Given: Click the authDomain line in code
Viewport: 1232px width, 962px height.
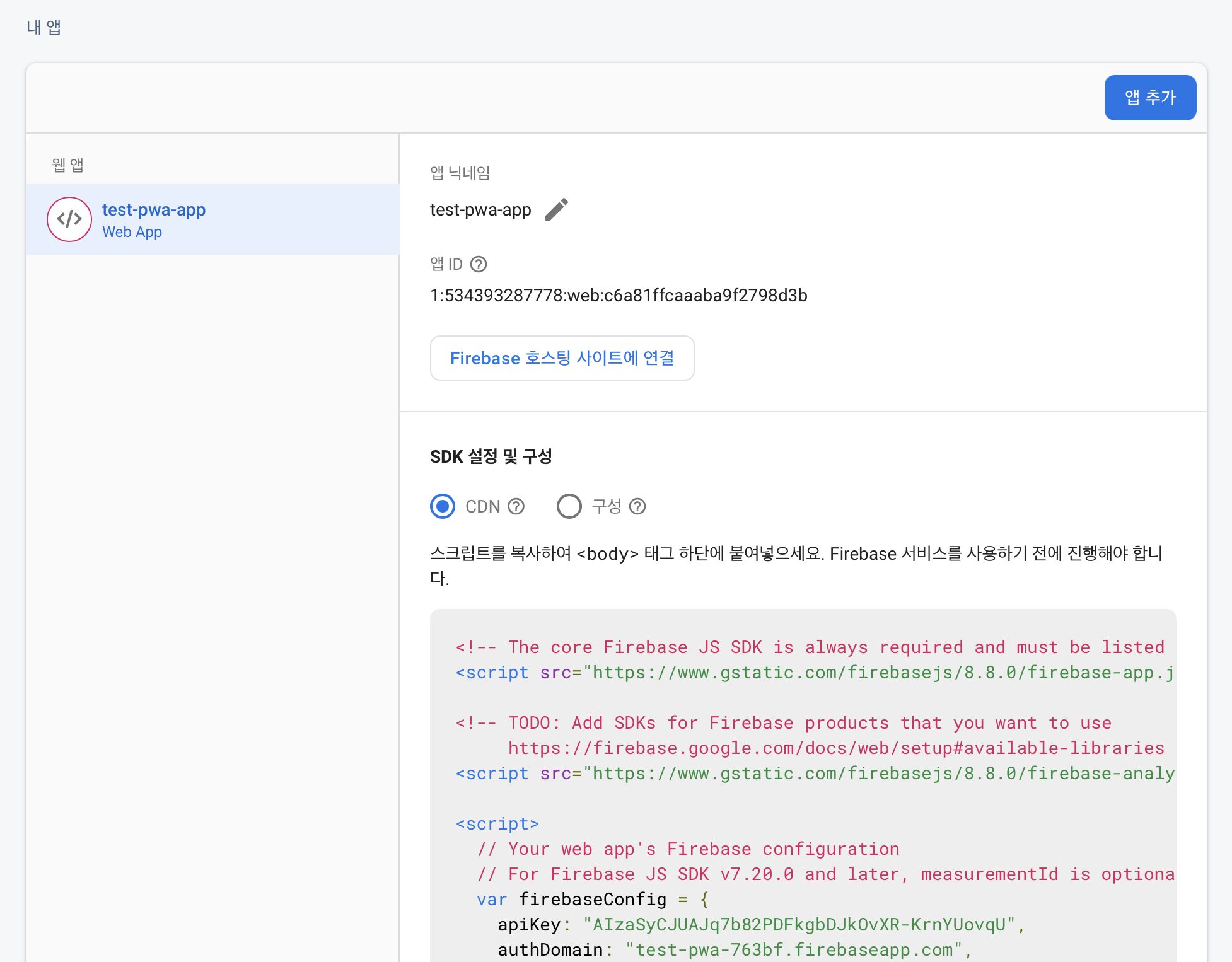Looking at the screenshot, I should pos(731,949).
